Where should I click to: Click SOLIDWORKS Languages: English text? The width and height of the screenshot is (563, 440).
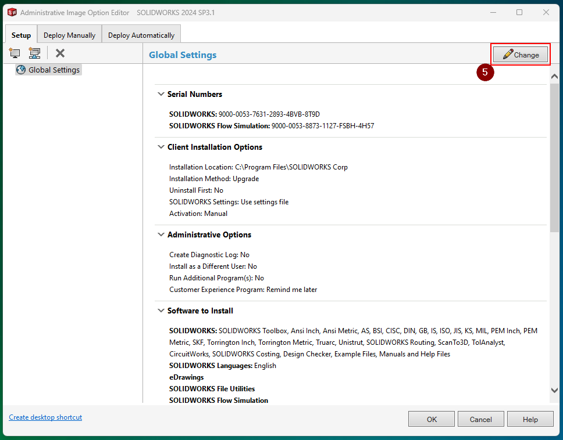pyautogui.click(x=223, y=366)
